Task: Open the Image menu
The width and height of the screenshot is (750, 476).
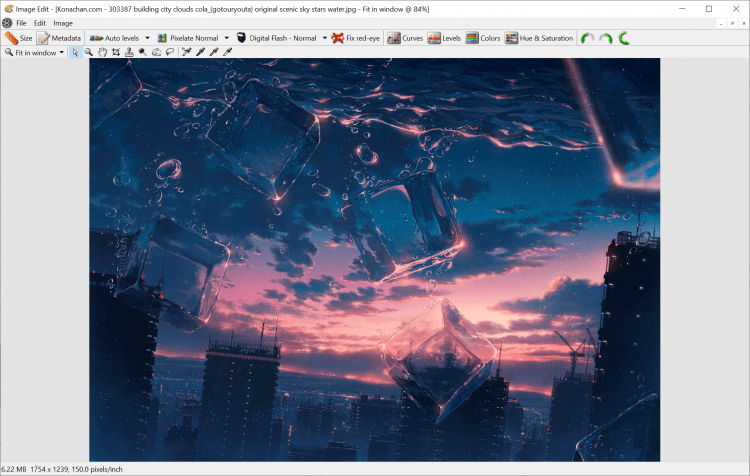Action: pyautogui.click(x=63, y=23)
